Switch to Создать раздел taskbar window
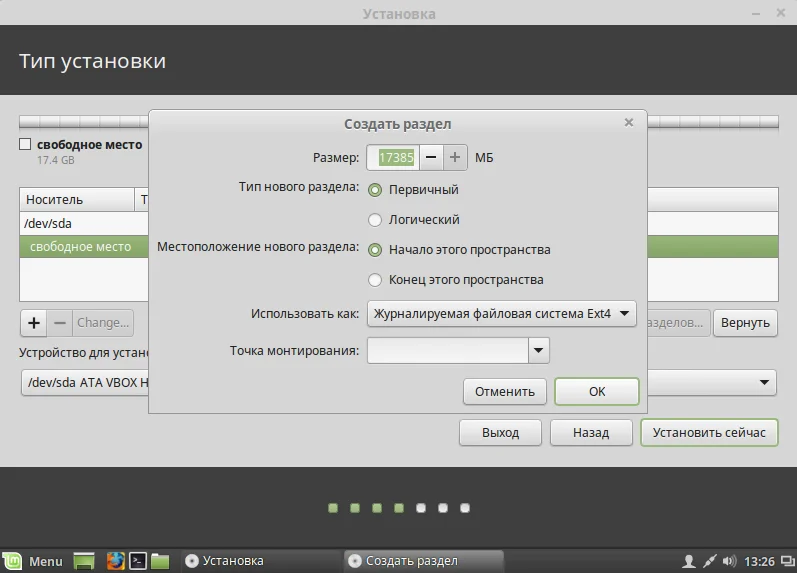Image resolution: width=797 pixels, height=573 pixels. click(424, 561)
